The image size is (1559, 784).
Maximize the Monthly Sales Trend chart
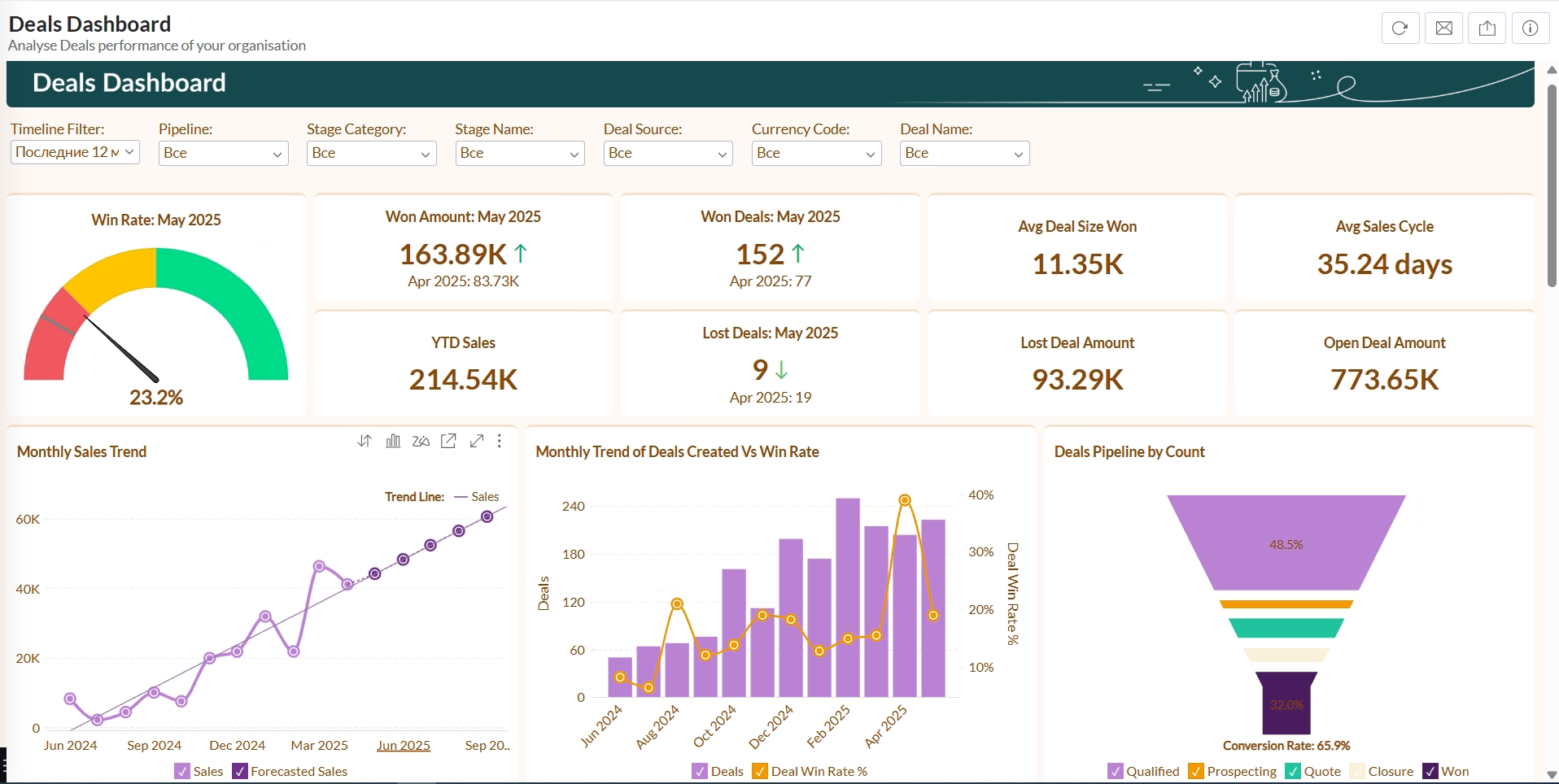477,441
